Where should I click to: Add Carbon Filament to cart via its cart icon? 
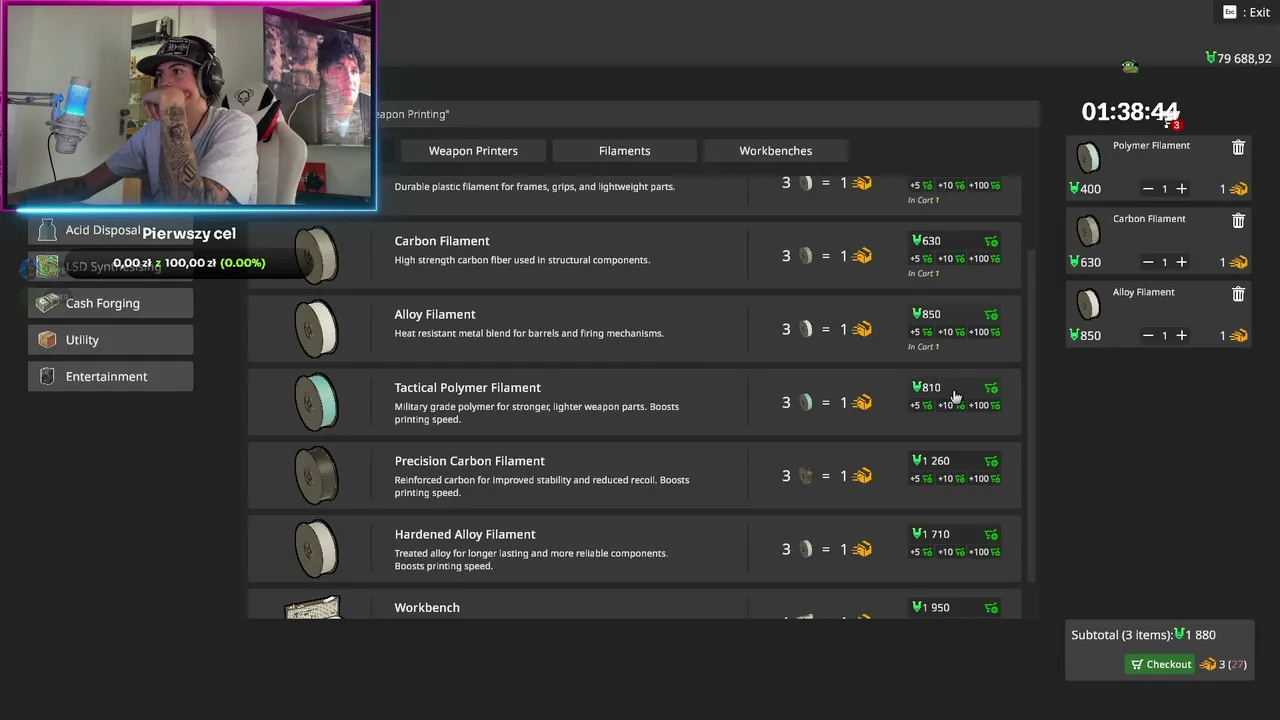coord(991,241)
